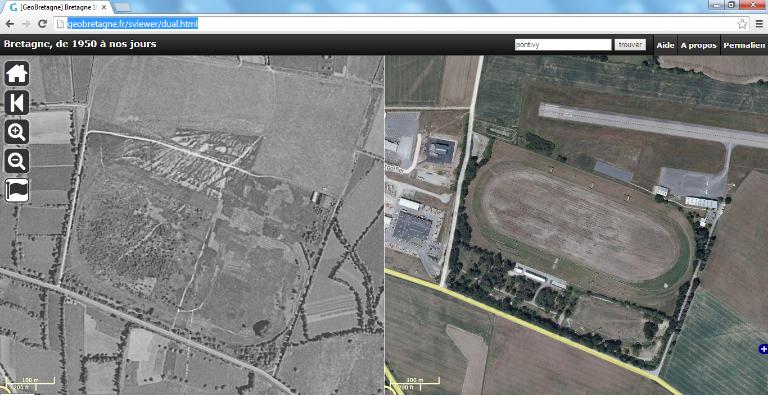Click the Permalien link

744,45
